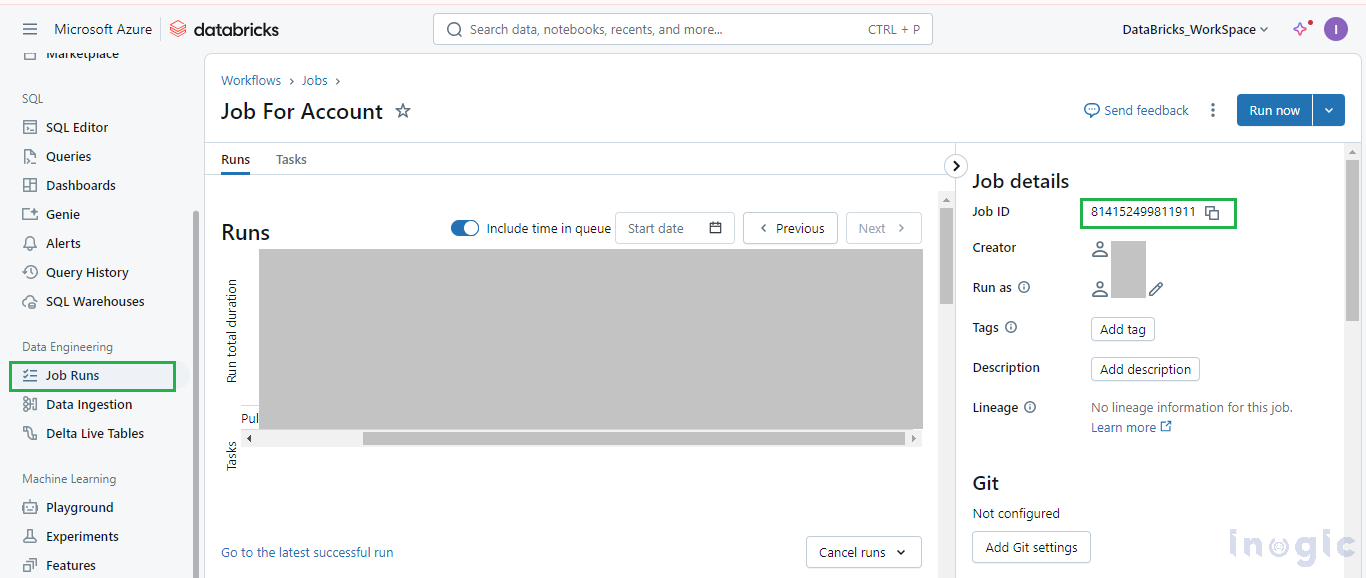Image resolution: width=1366 pixels, height=578 pixels.
Task: Select Job Runs in the sidebar
Action: click(x=92, y=376)
